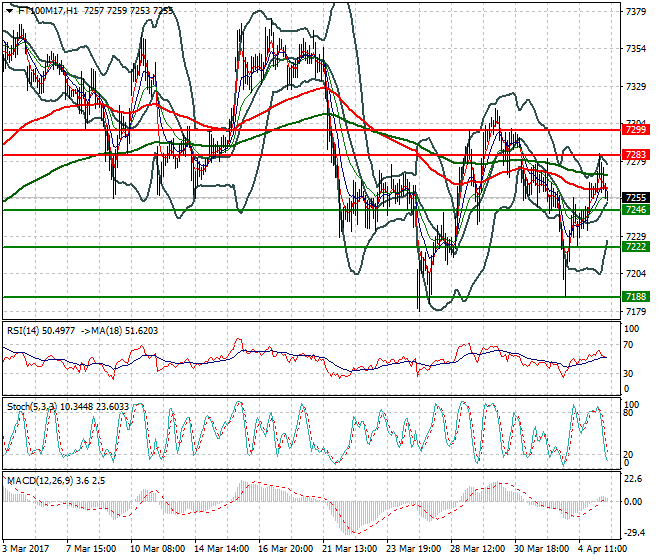Click the 10 Mar 08:00 time label

(157, 549)
